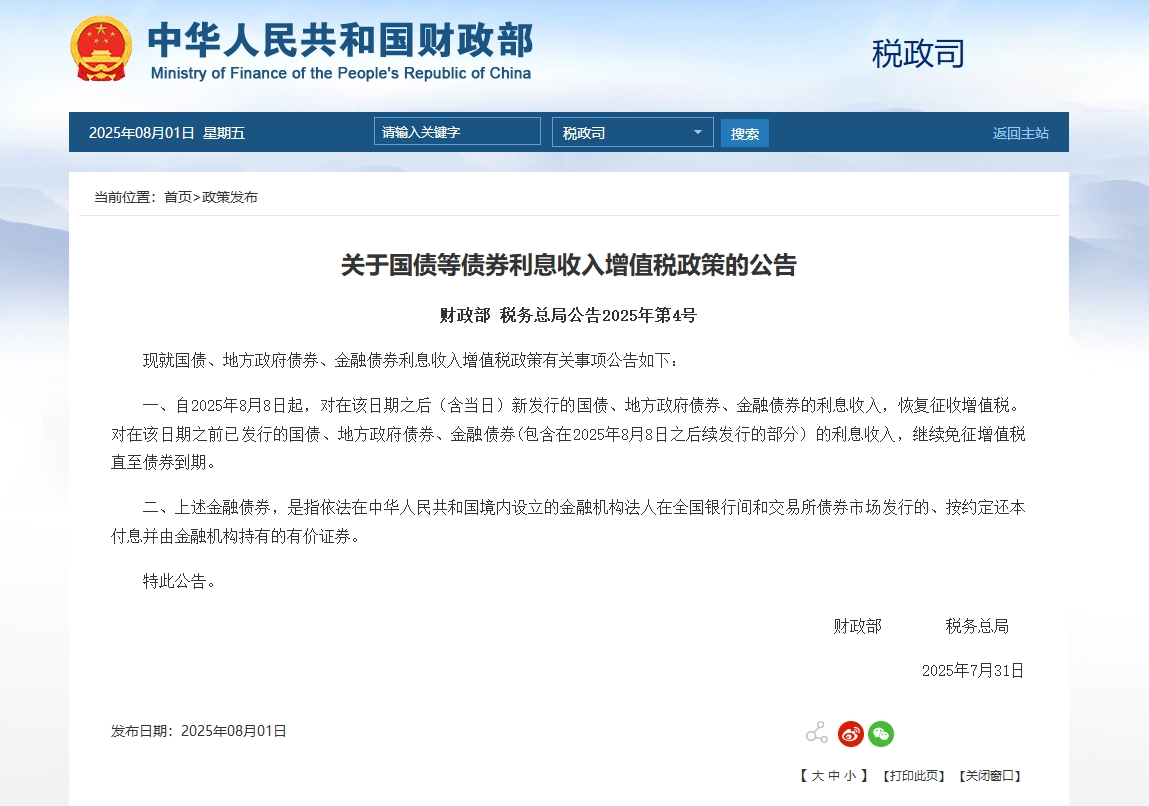Screen dimensions: 1149x806
Task: Open the 首页 breadcrumb link
Action: pos(178,197)
